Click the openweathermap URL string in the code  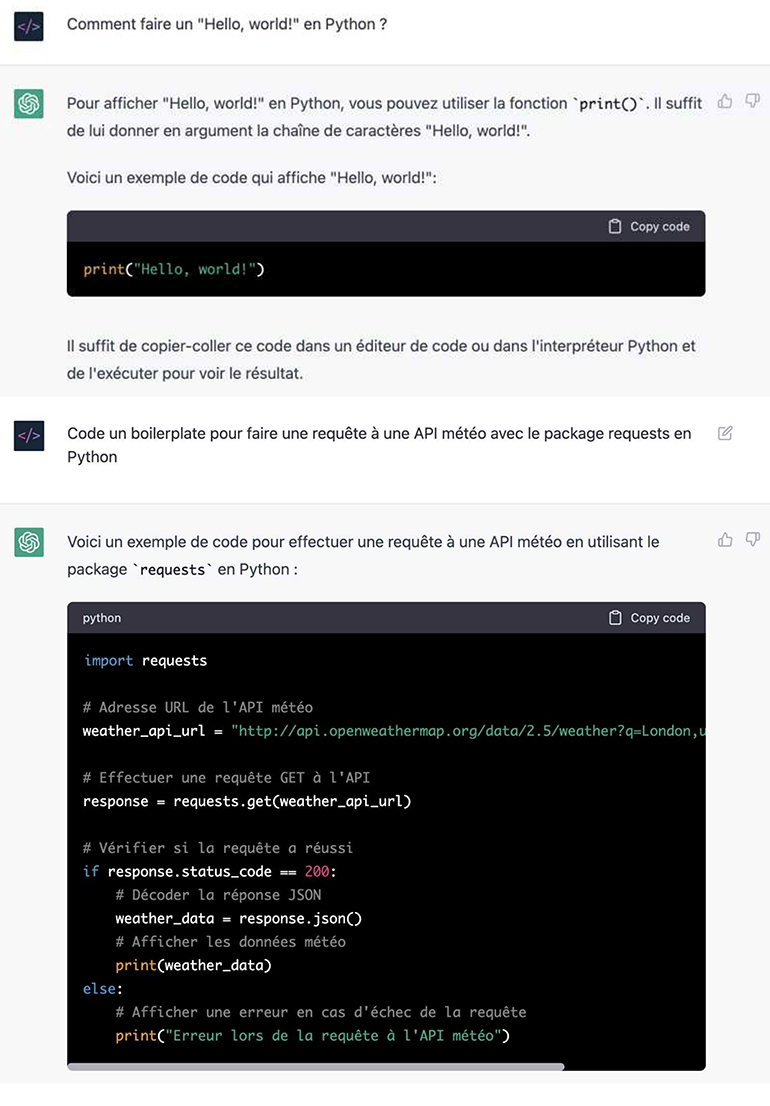[x=470, y=731]
